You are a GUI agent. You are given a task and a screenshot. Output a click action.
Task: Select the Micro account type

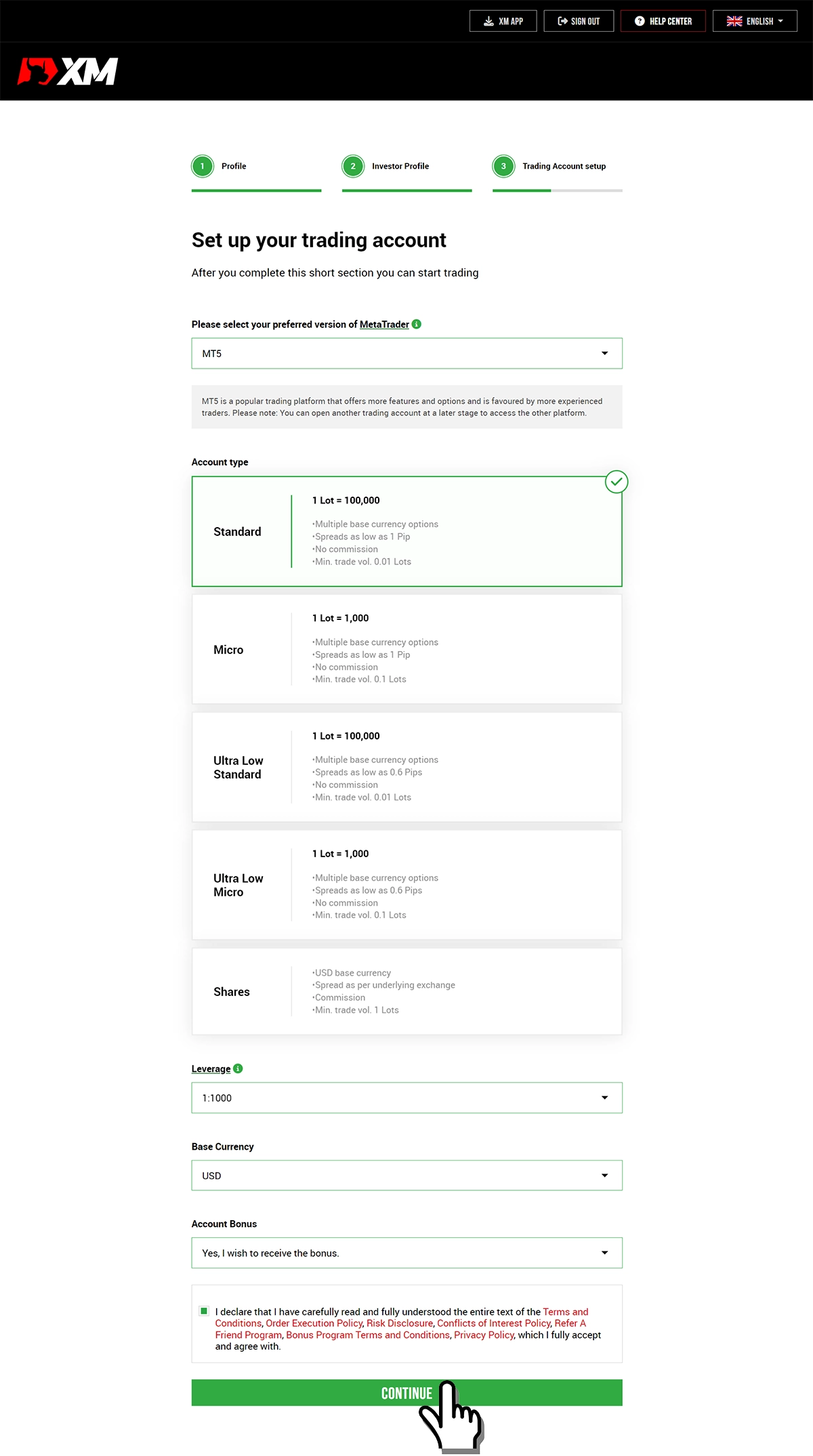pos(406,649)
